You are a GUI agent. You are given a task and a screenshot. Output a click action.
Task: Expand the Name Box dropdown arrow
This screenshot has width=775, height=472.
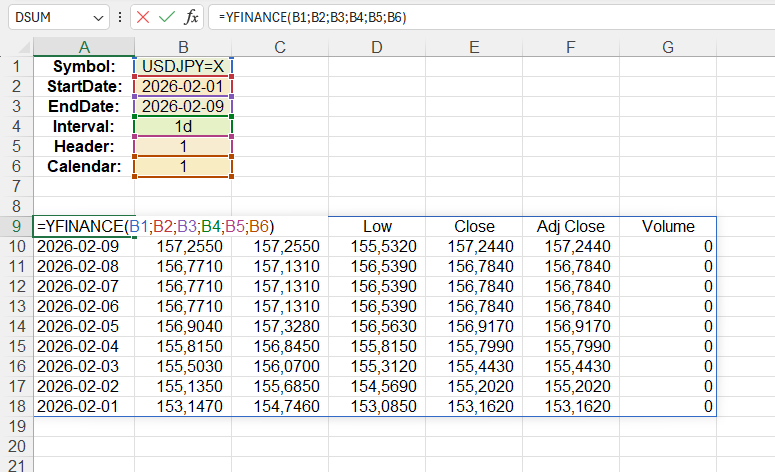point(98,18)
